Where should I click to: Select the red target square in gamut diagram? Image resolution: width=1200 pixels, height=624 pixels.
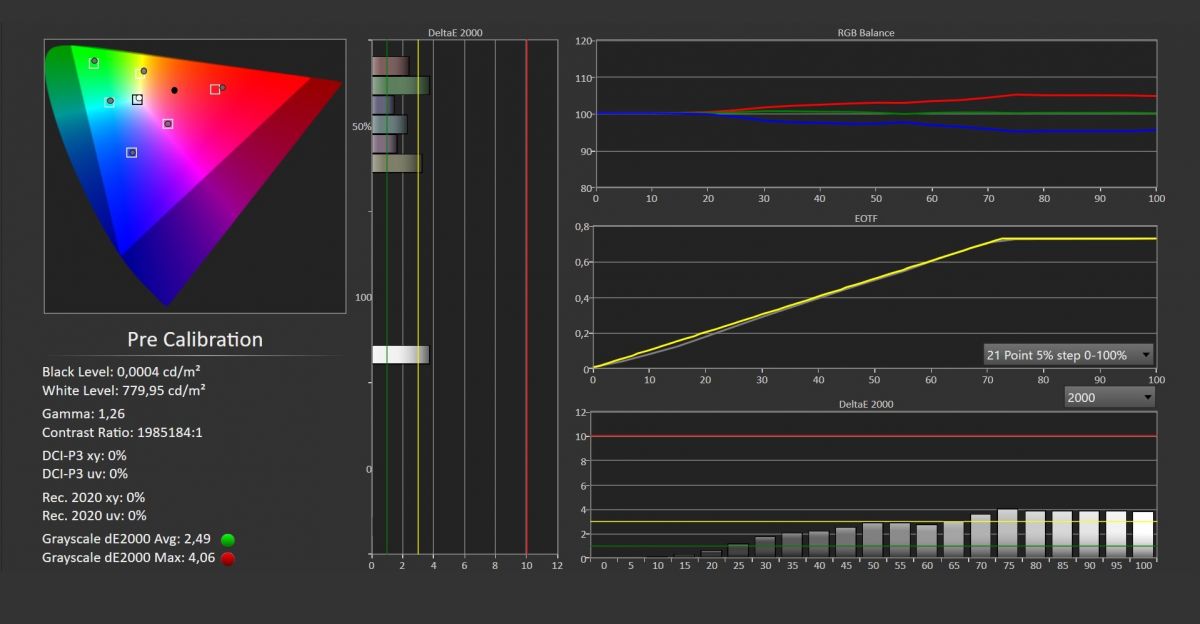pyautogui.click(x=215, y=89)
